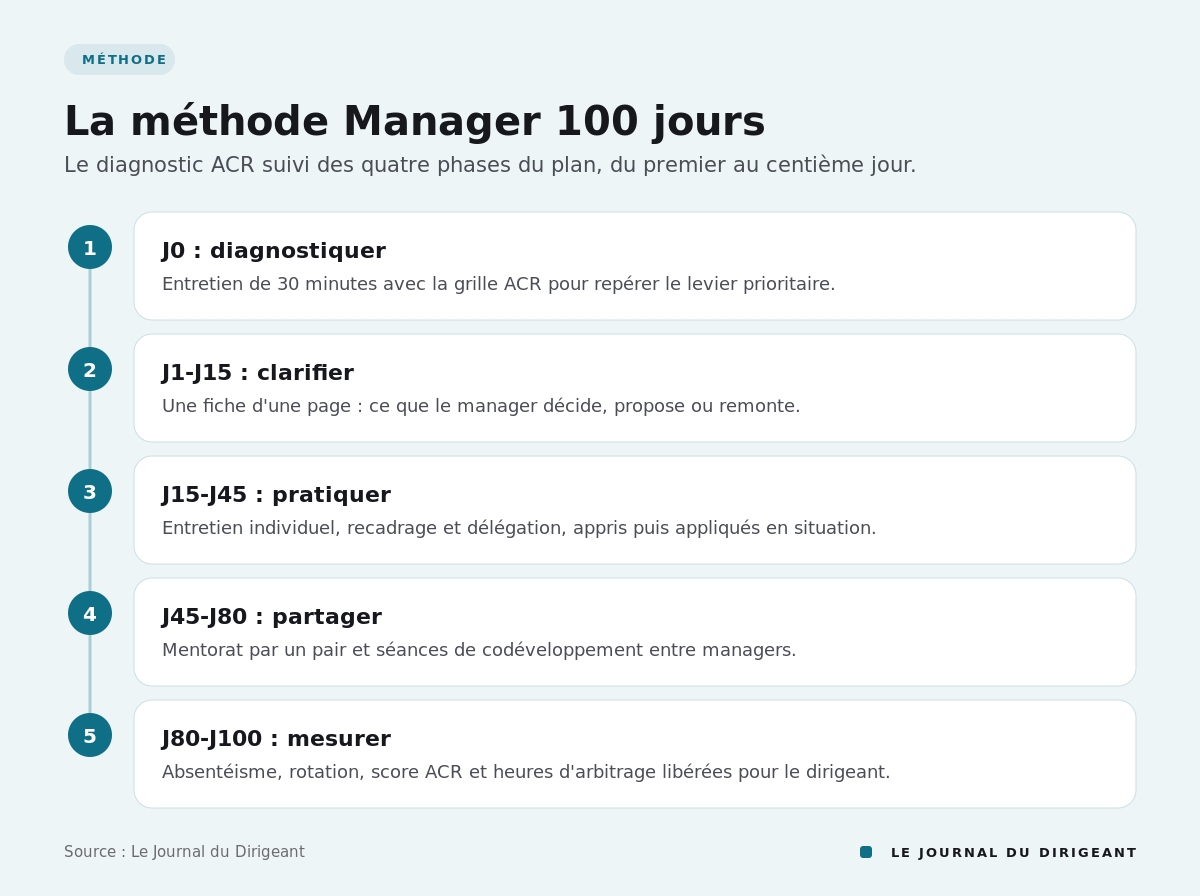Click the MÉTHODE tag label
This screenshot has height=896, width=1200.
point(119,60)
